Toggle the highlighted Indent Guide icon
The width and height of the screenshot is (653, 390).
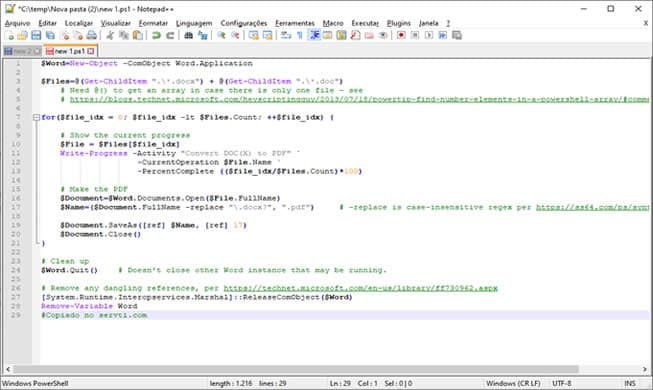point(314,35)
